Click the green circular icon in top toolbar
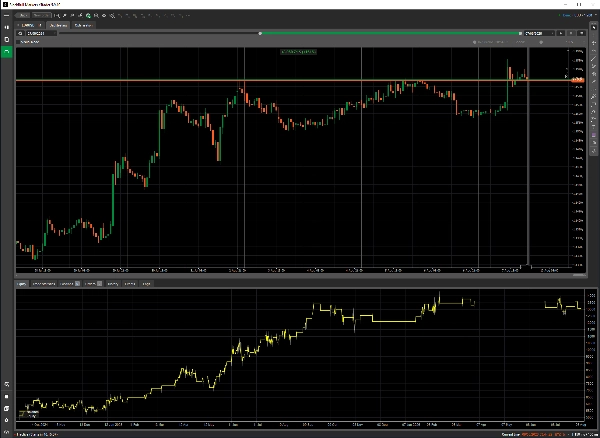 click(x=88, y=15)
